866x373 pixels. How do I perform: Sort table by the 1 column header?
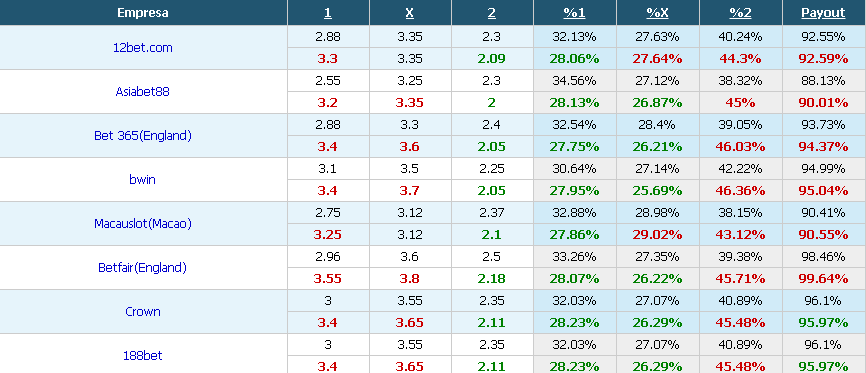point(328,13)
